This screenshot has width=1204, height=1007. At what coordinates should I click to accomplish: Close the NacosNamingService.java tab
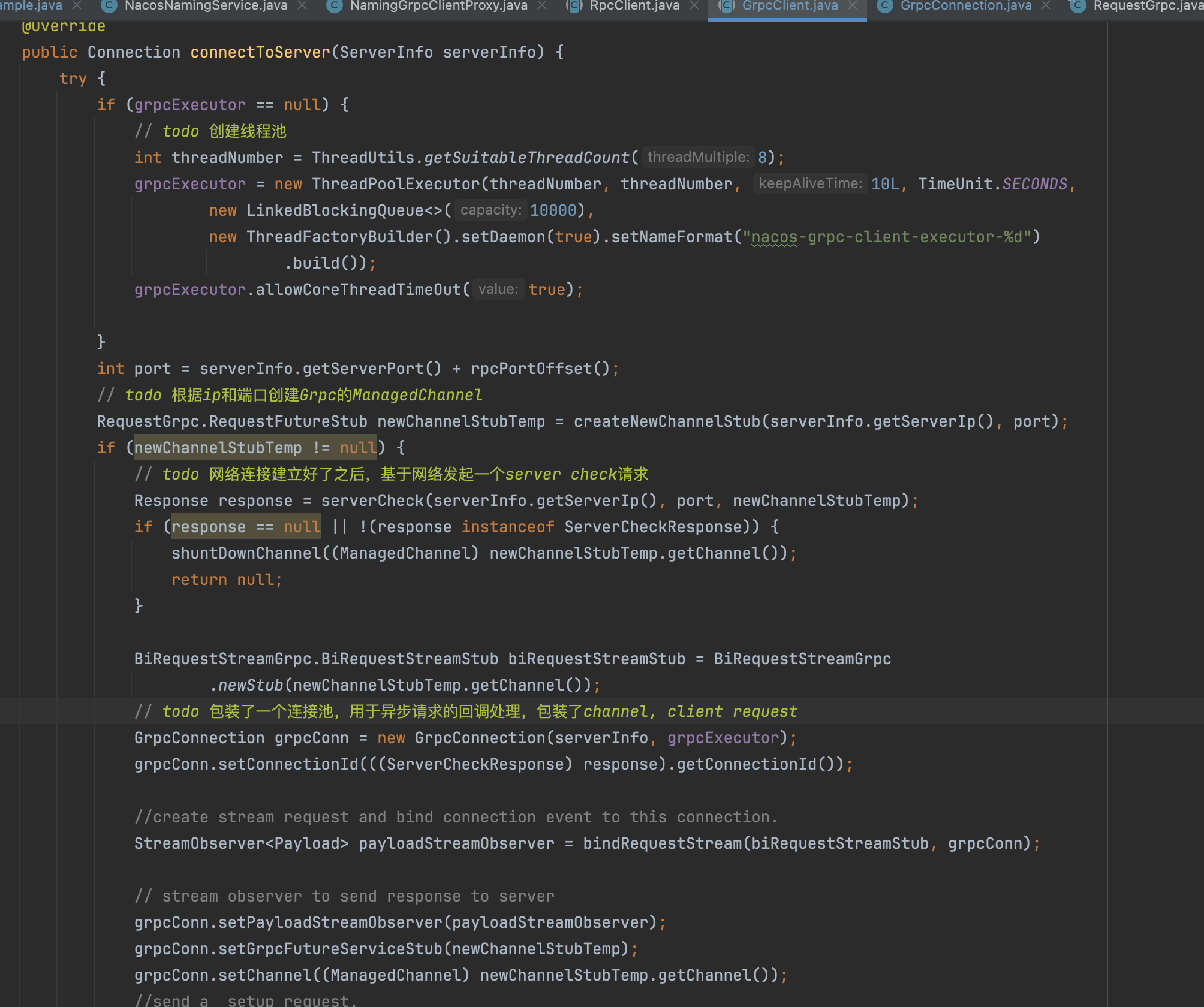pyautogui.click(x=302, y=6)
